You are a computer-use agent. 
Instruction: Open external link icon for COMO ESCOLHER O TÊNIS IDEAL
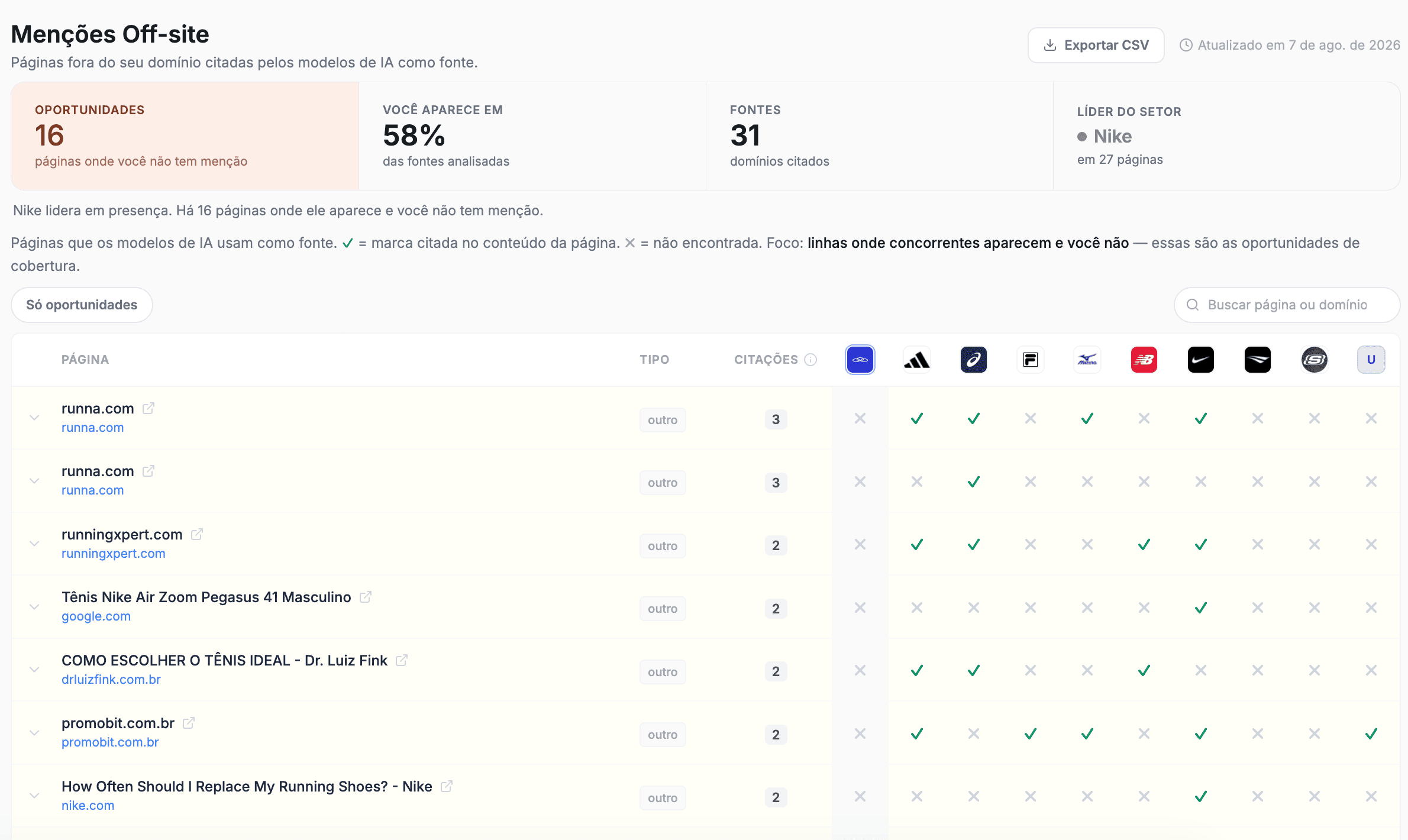point(402,660)
